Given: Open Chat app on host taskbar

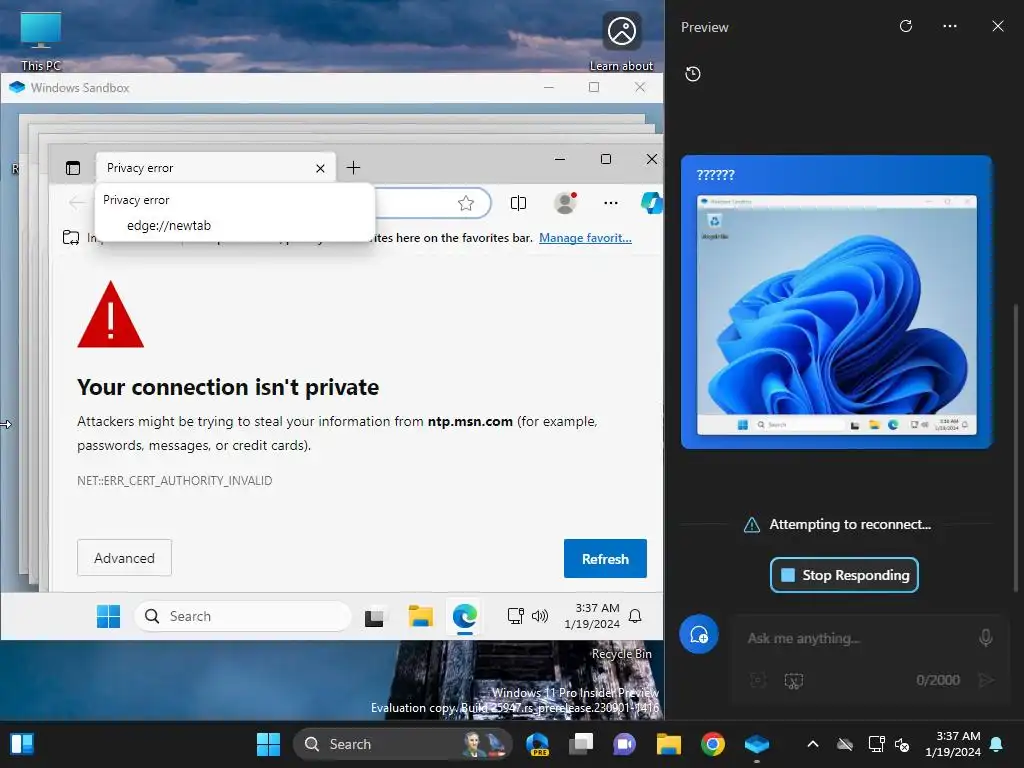Looking at the screenshot, I should 624,744.
